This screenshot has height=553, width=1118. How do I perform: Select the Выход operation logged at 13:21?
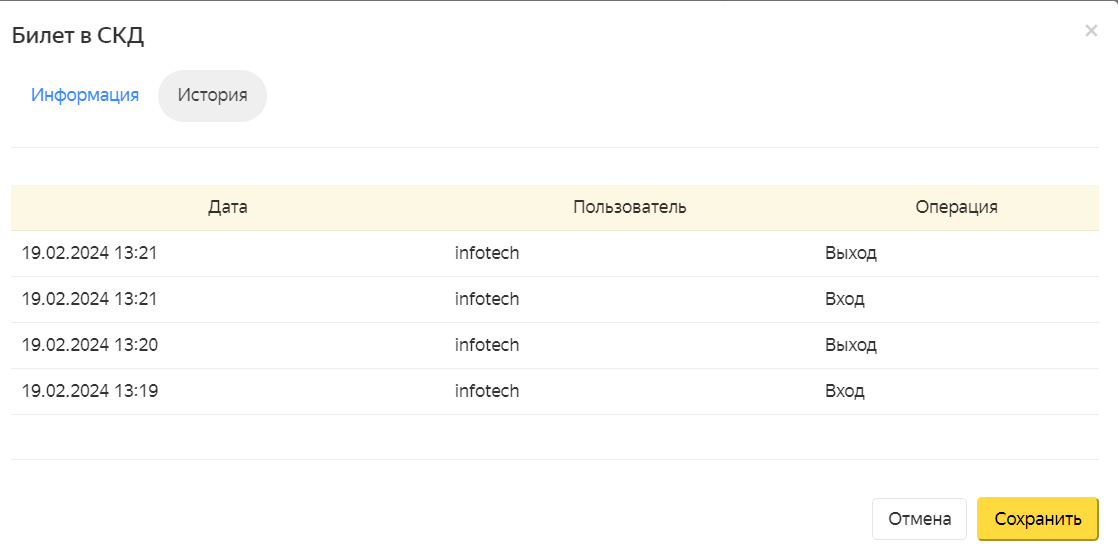(x=851, y=254)
